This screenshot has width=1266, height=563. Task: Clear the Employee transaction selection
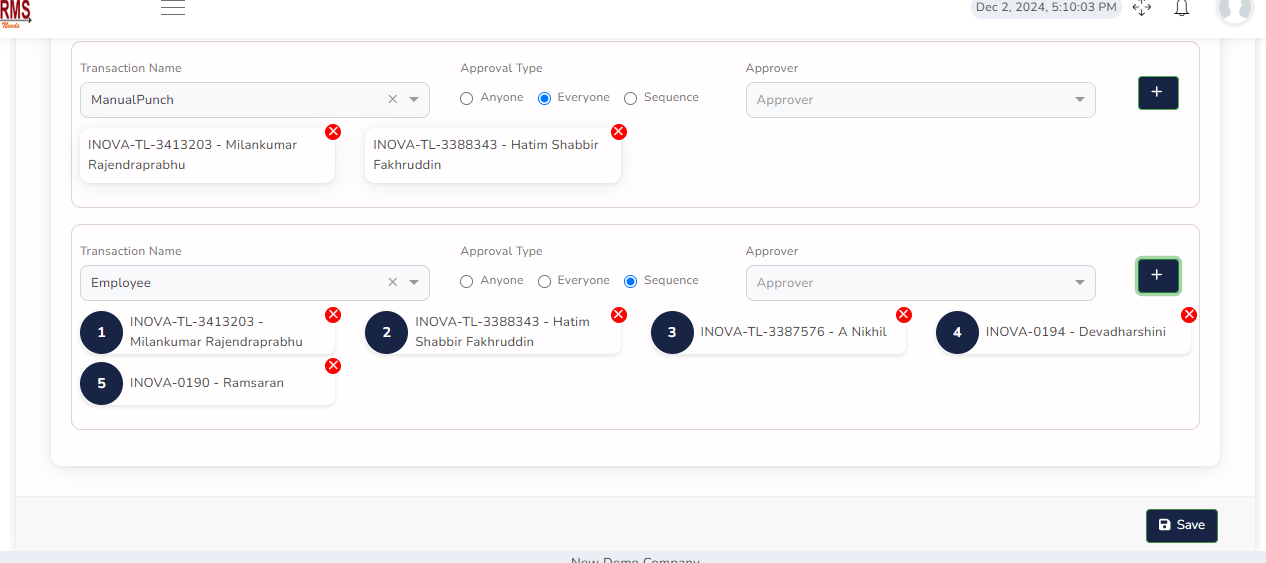coord(392,283)
